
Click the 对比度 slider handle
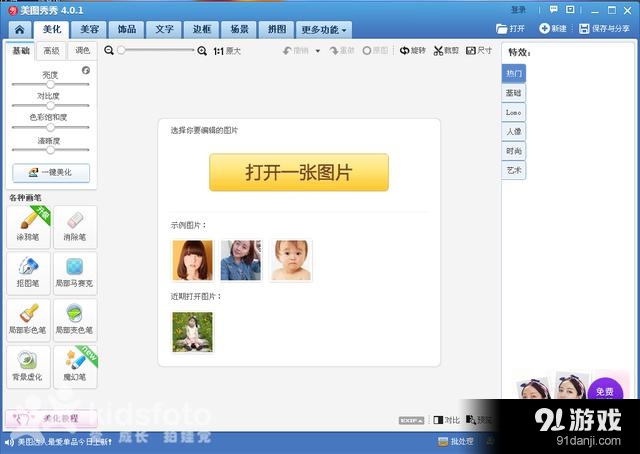(x=50, y=106)
